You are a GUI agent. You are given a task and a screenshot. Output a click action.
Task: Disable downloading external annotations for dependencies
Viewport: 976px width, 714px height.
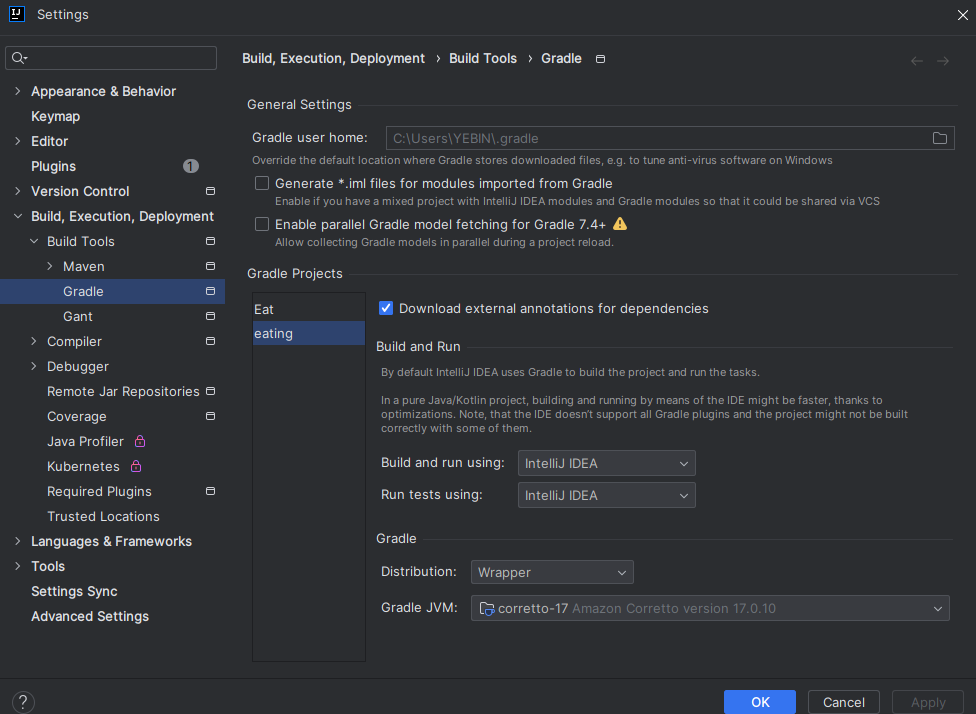[x=386, y=308]
